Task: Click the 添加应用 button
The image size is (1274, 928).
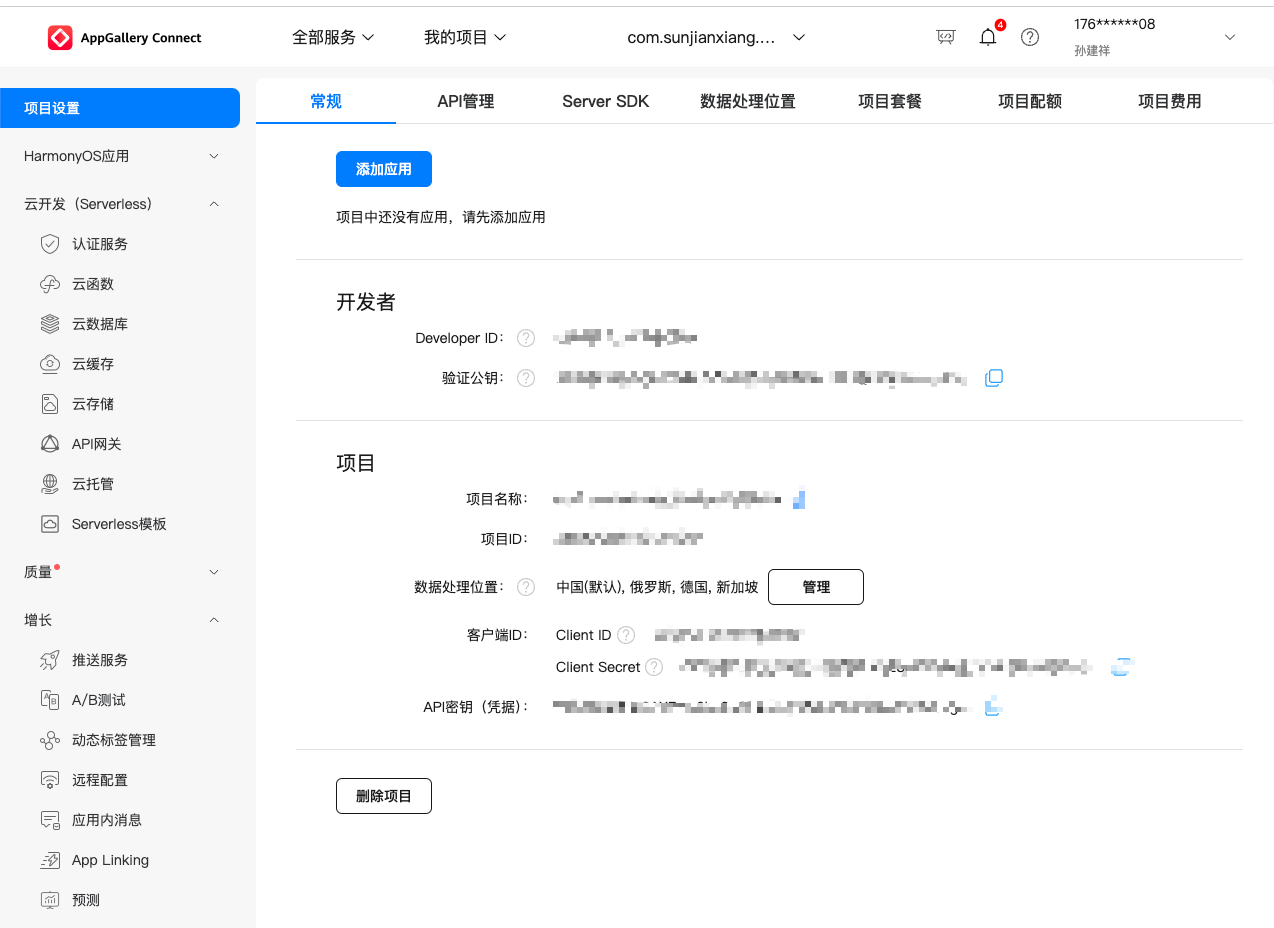Action: pos(383,170)
